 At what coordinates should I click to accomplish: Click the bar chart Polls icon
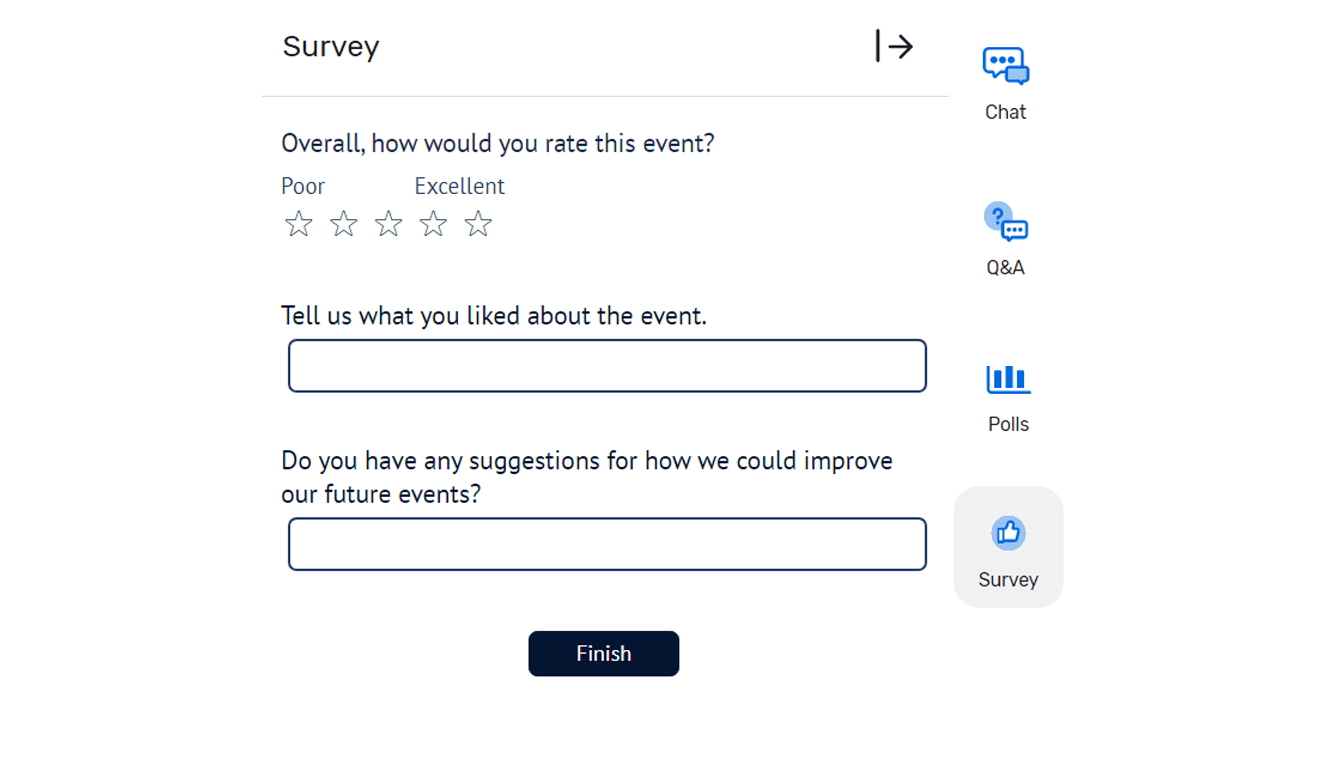(x=1008, y=379)
